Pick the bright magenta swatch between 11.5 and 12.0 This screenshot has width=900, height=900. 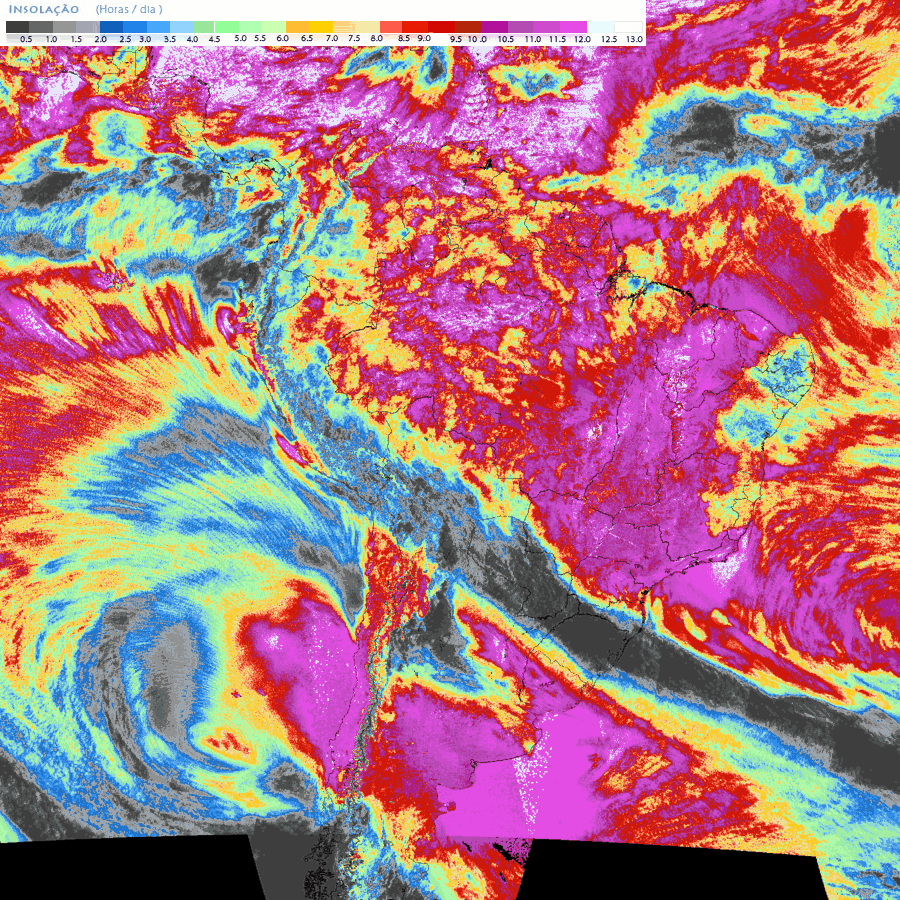click(573, 27)
